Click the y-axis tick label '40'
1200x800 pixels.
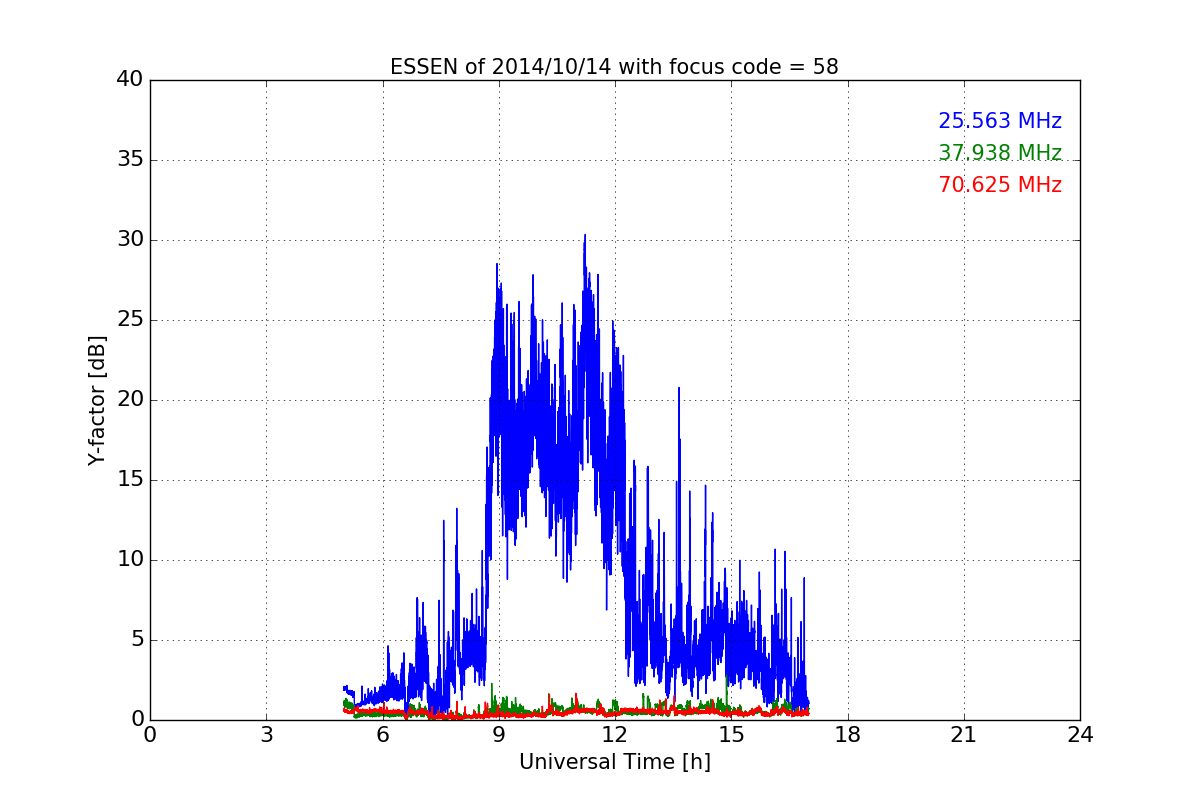129,80
